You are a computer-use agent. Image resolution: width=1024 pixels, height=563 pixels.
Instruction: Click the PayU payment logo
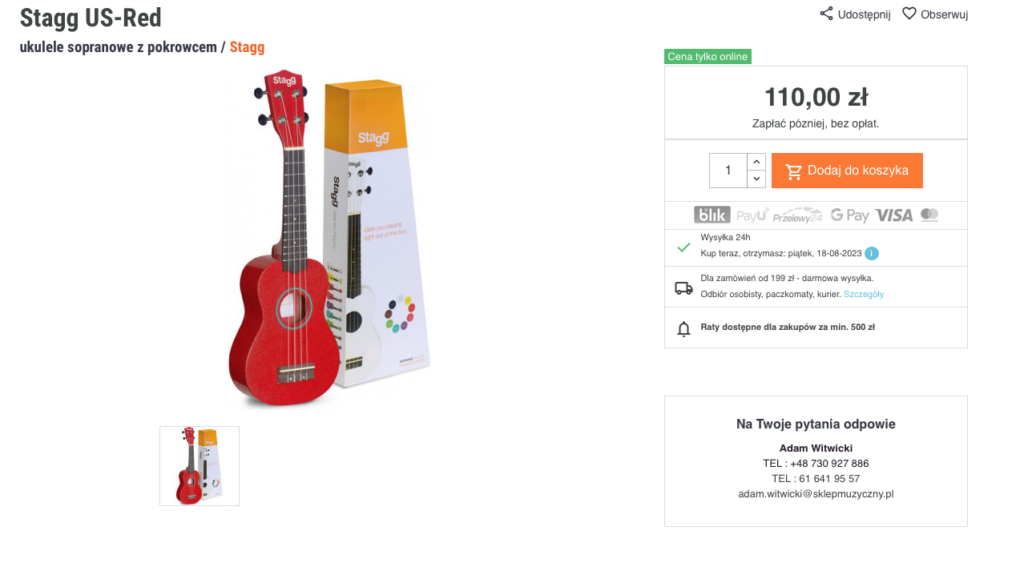click(x=752, y=215)
